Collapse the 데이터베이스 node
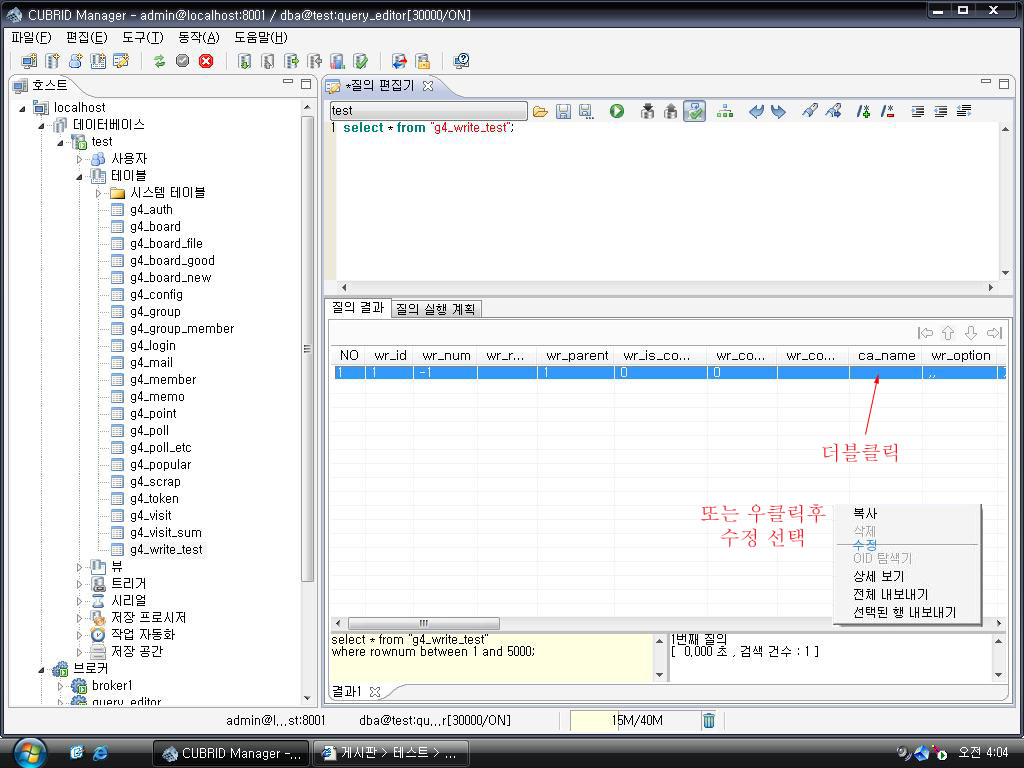 click(41, 125)
